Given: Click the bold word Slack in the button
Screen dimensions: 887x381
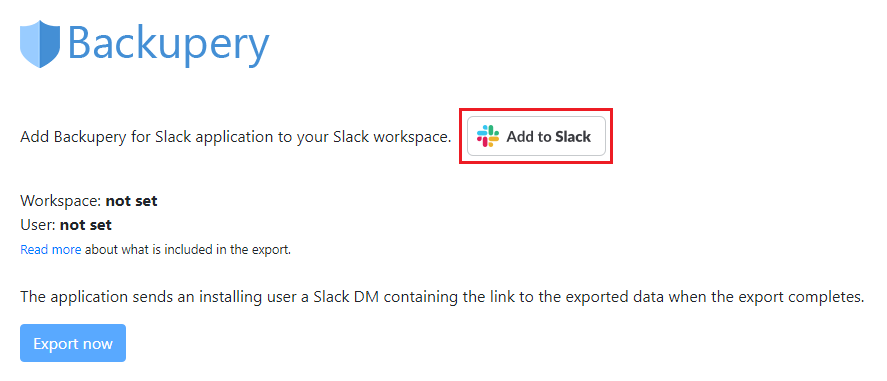Looking at the screenshot, I should 572,136.
